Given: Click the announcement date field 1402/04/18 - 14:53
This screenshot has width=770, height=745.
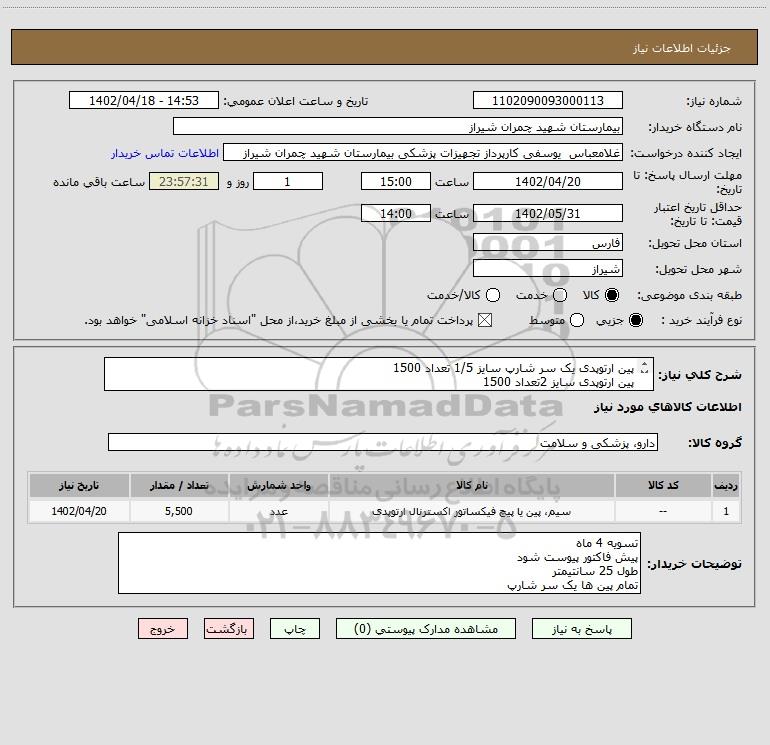Looking at the screenshot, I should pyautogui.click(x=144, y=100).
